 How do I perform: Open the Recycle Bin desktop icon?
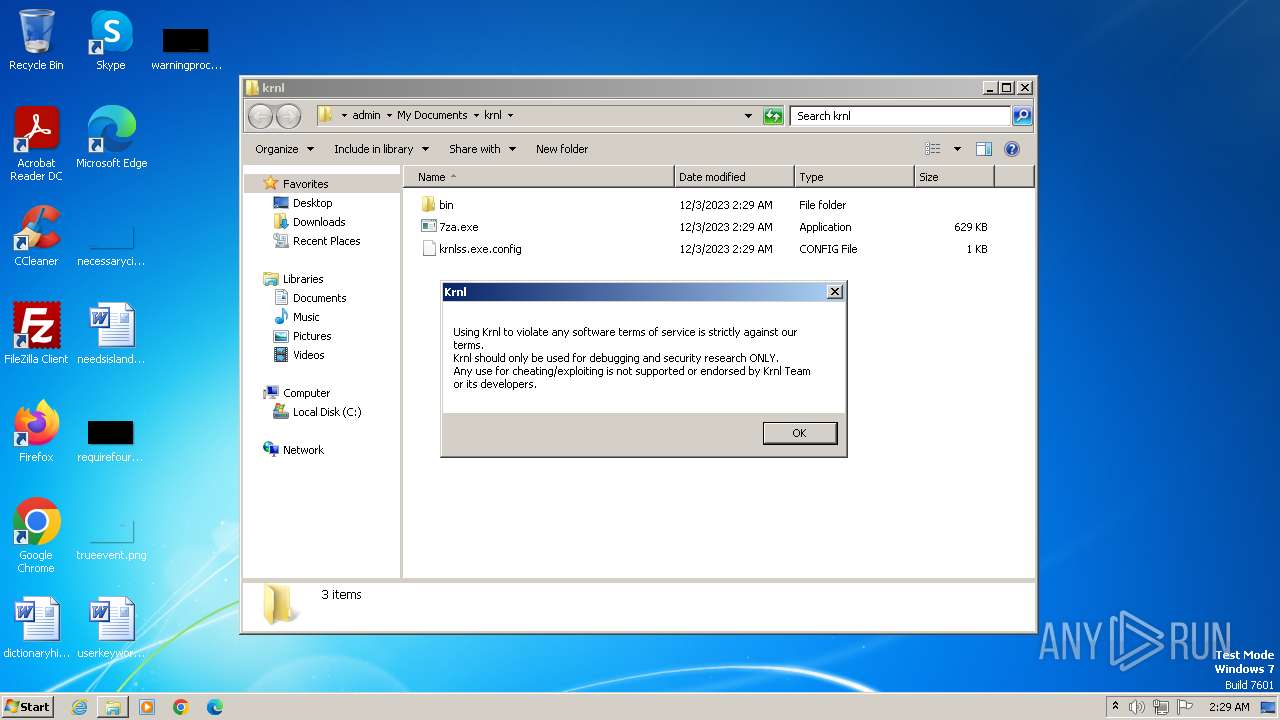[x=36, y=40]
